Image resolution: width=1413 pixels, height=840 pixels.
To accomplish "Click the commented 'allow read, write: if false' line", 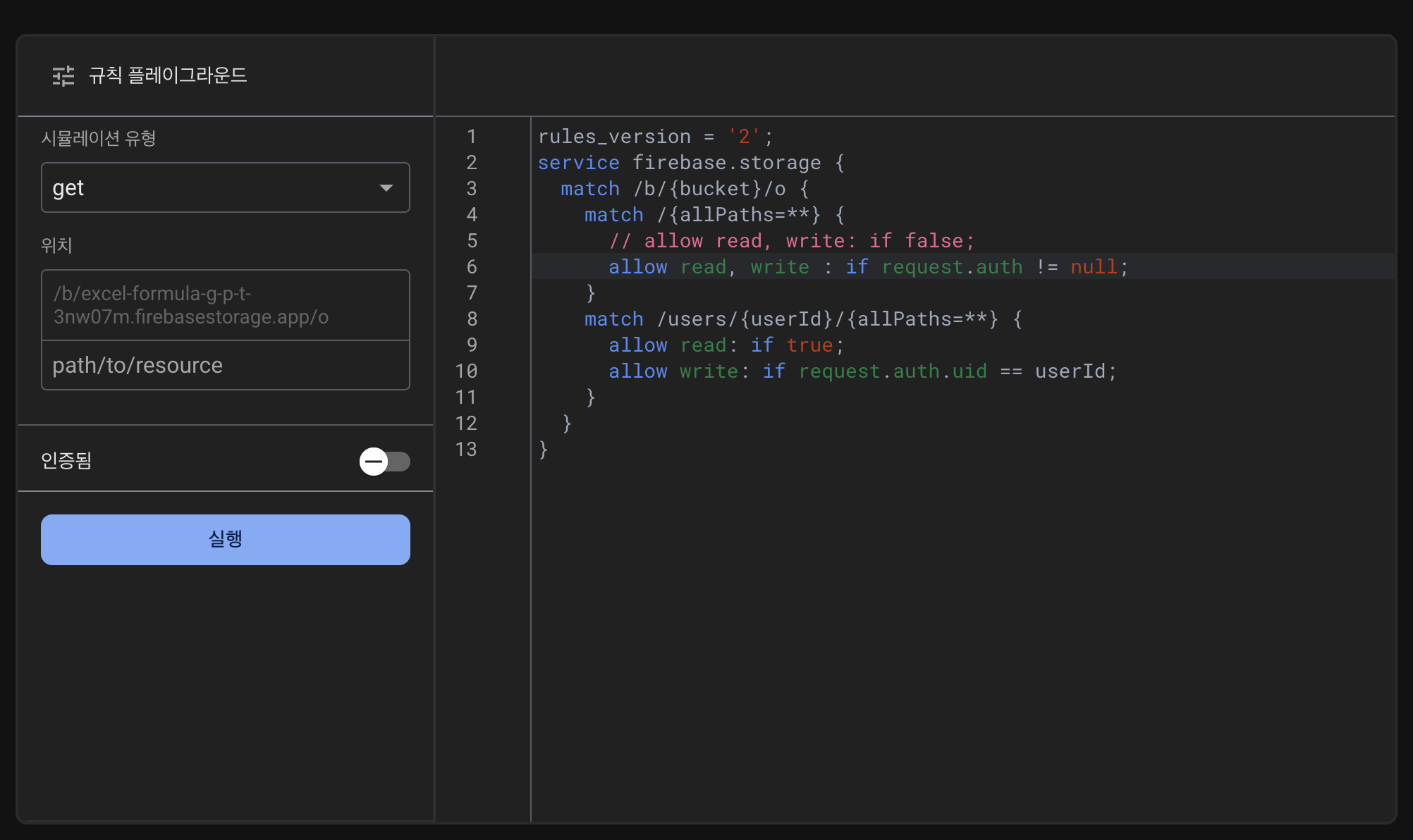I will coord(791,241).
